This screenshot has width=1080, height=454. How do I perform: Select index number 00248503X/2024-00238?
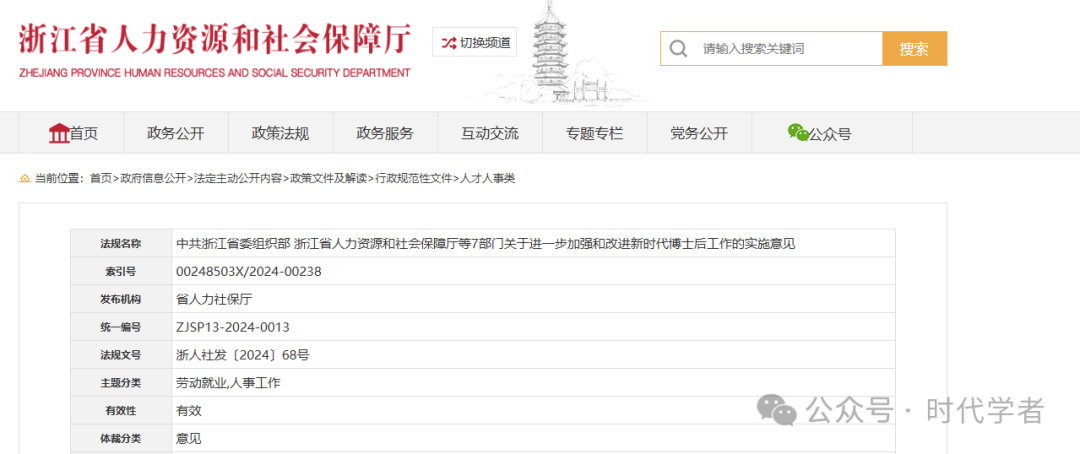(249, 271)
